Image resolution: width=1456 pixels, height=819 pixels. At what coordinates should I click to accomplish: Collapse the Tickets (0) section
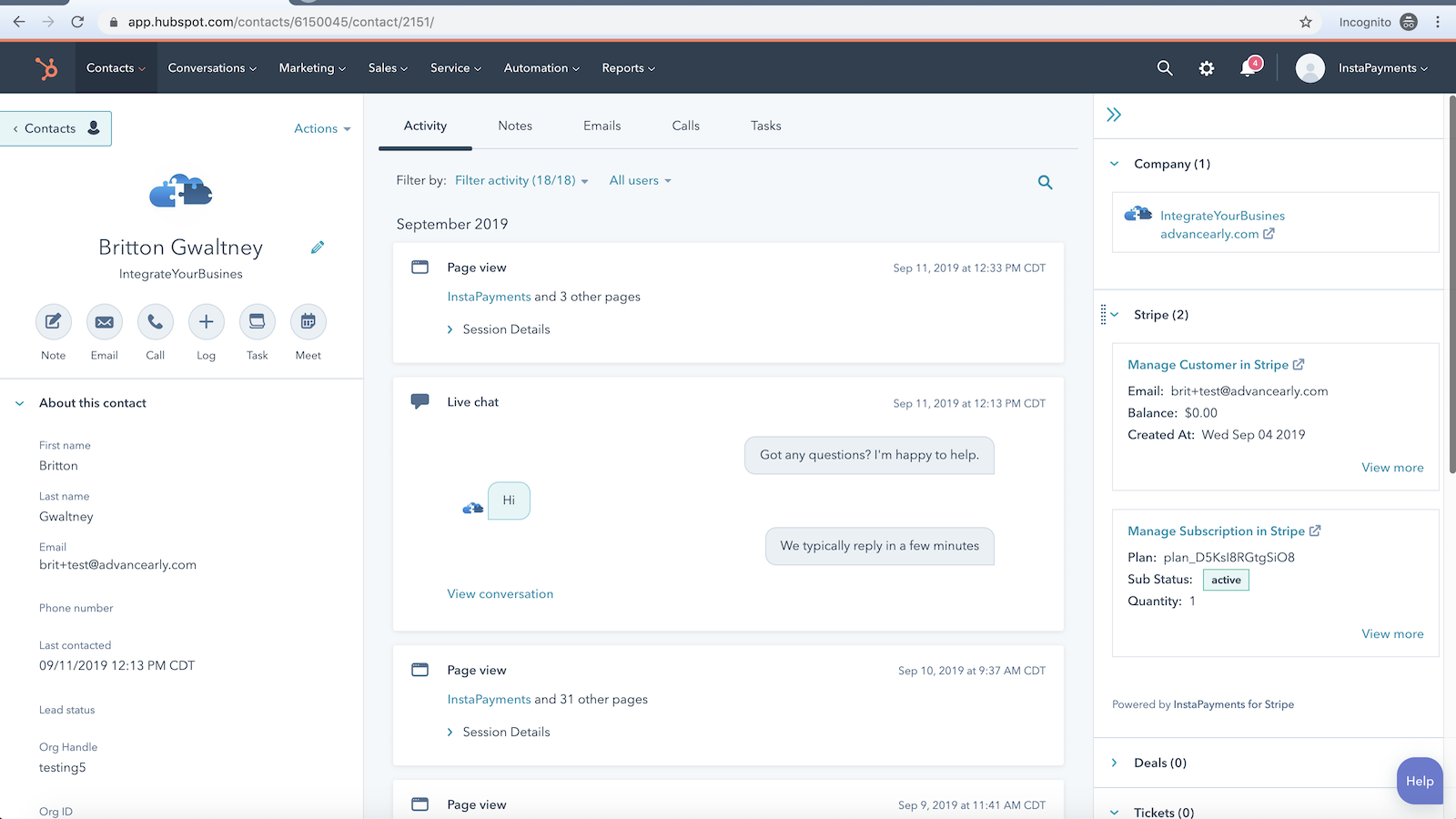(1115, 812)
